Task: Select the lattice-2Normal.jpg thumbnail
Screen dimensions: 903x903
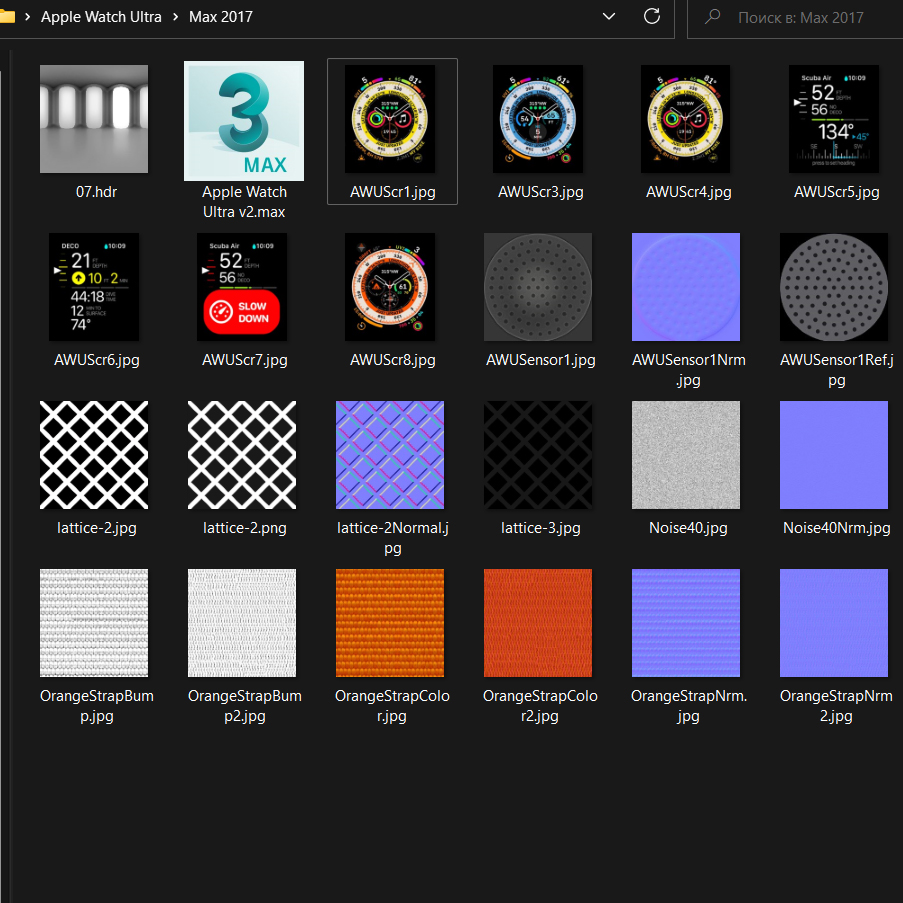Action: pyautogui.click(x=390, y=455)
